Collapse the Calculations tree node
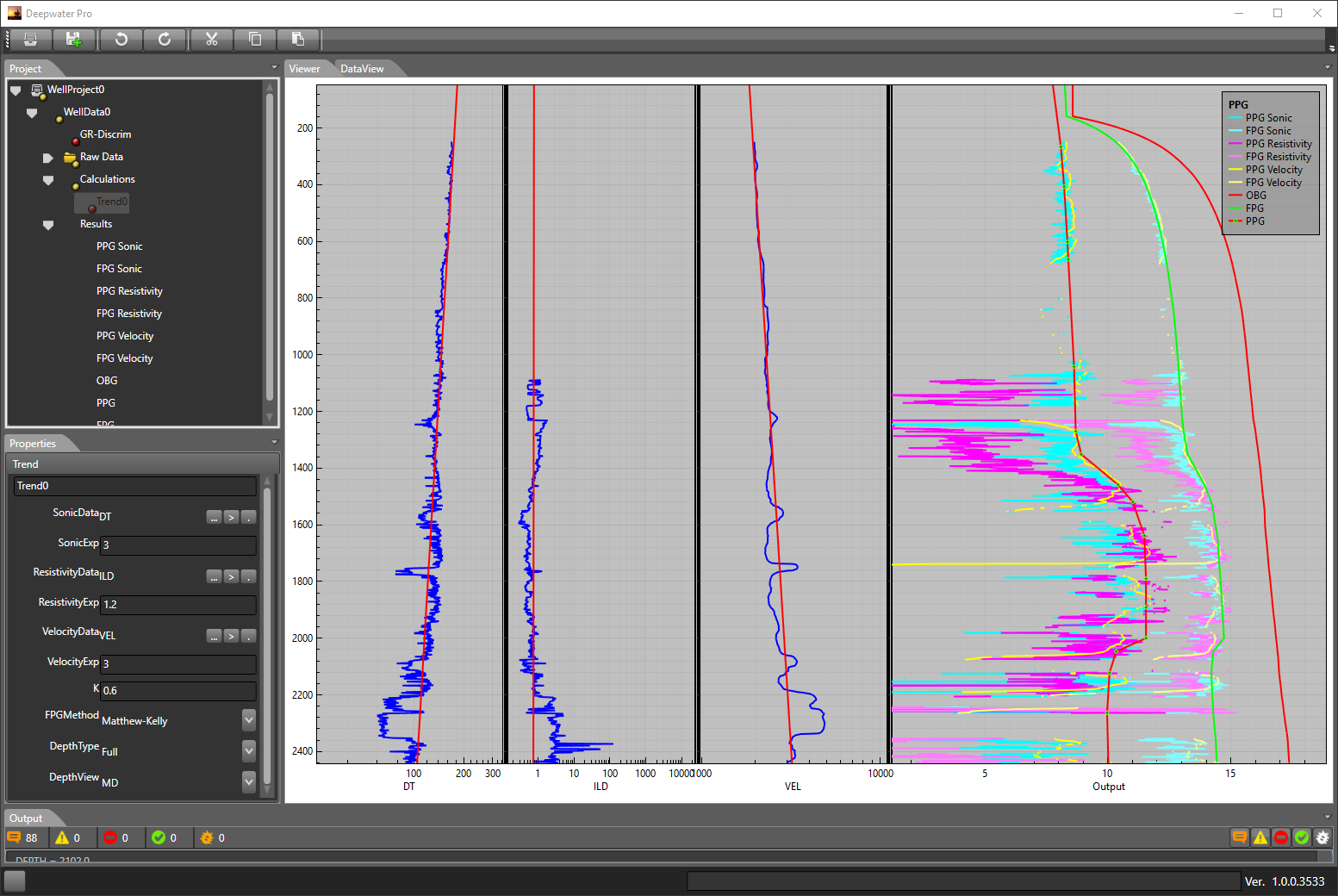 (48, 180)
